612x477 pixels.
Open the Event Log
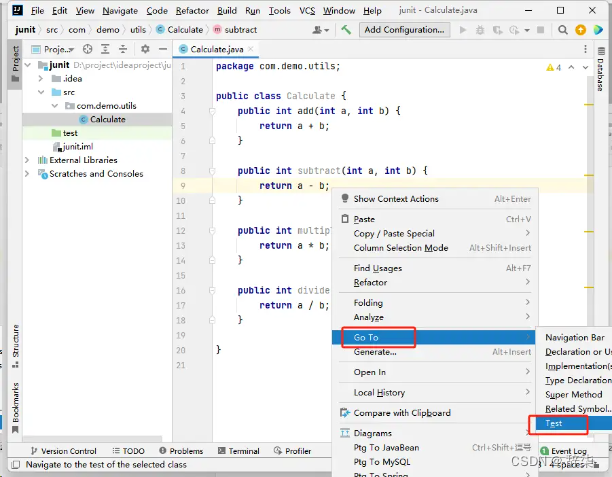pyautogui.click(x=564, y=451)
